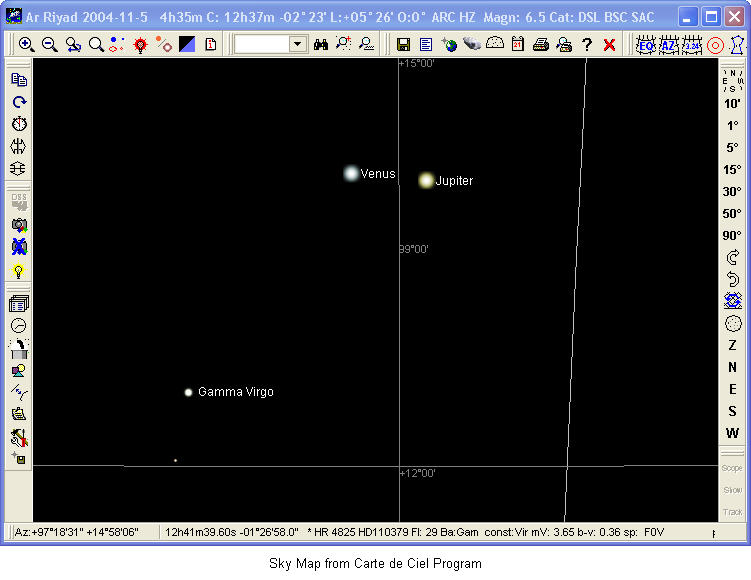This screenshot has height=580, width=751.
Task: Set field of view to 10'
Action: tap(732, 104)
